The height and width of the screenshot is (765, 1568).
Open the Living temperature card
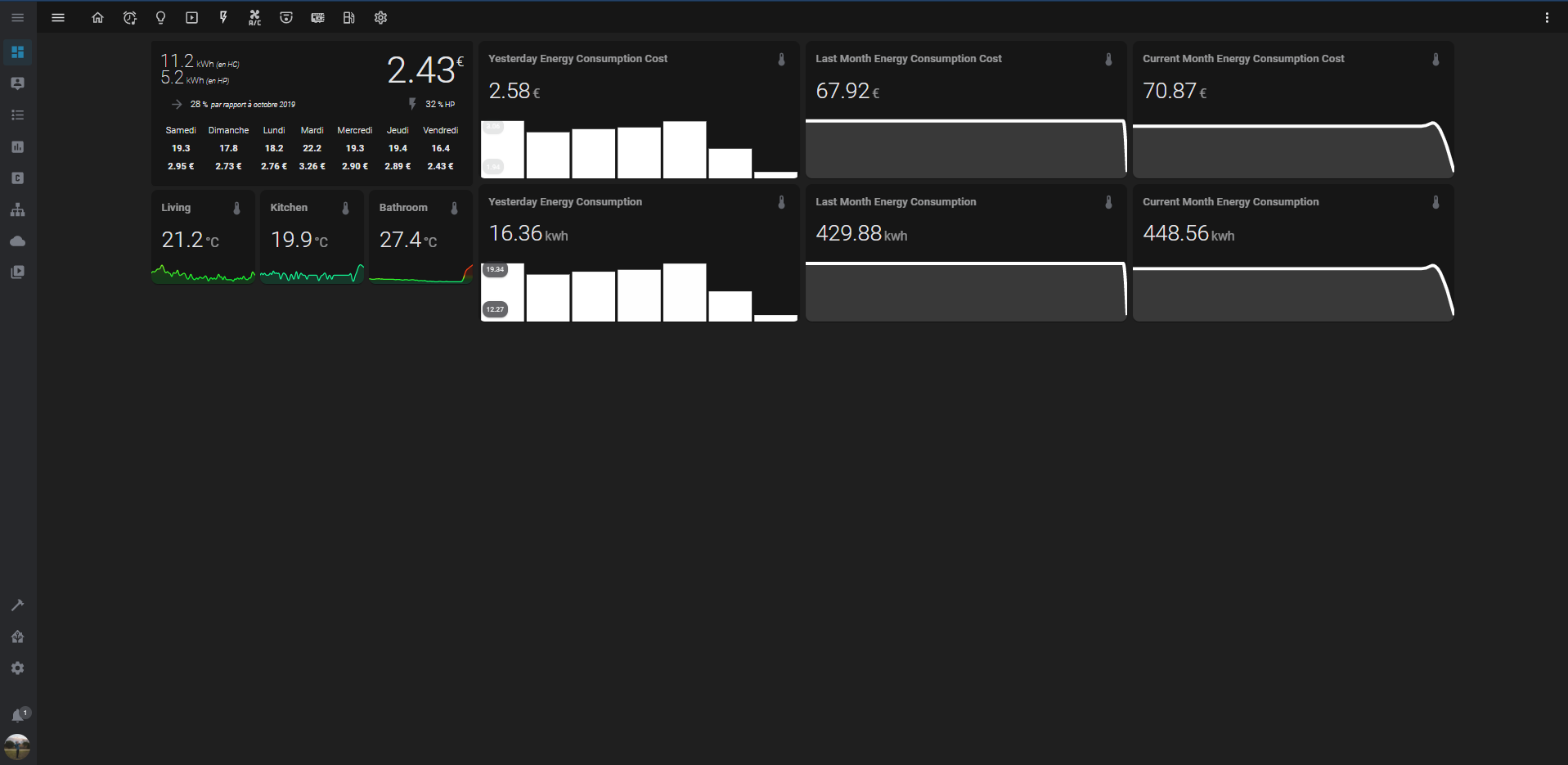(203, 237)
